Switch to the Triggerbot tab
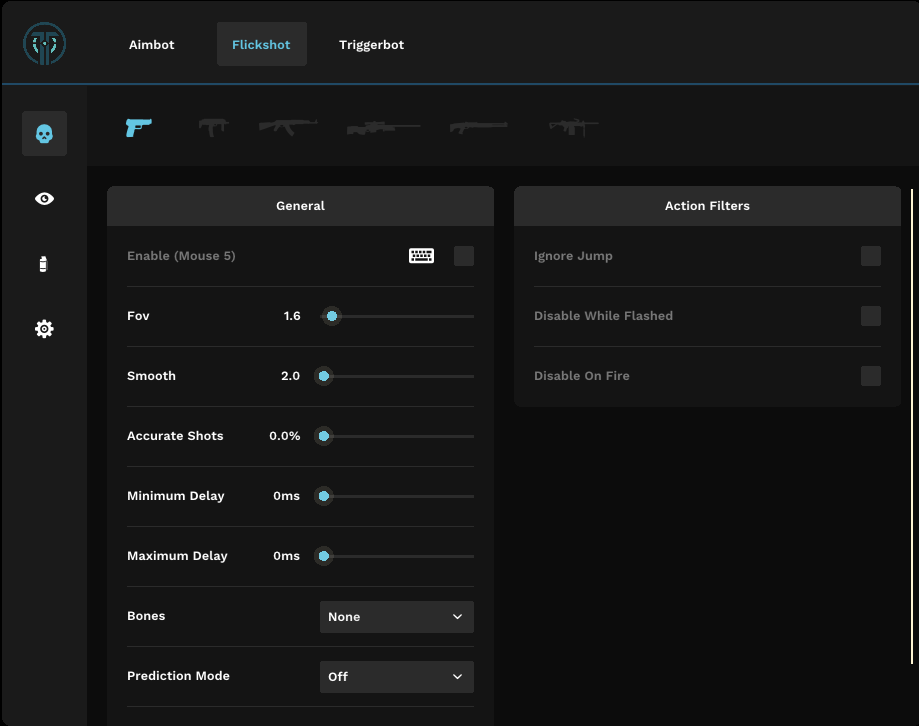Image resolution: width=919 pixels, height=726 pixels. click(371, 45)
